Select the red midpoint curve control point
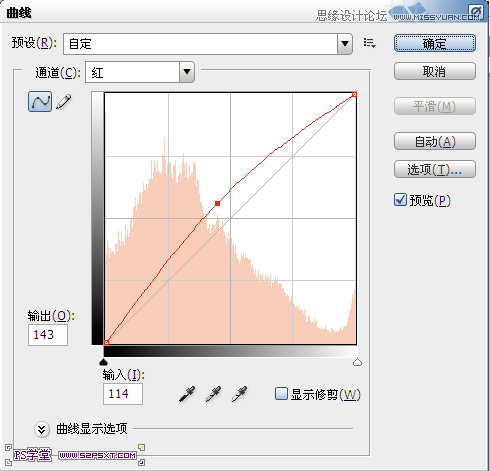Image resolution: width=490 pixels, height=471 pixels. 217,203
